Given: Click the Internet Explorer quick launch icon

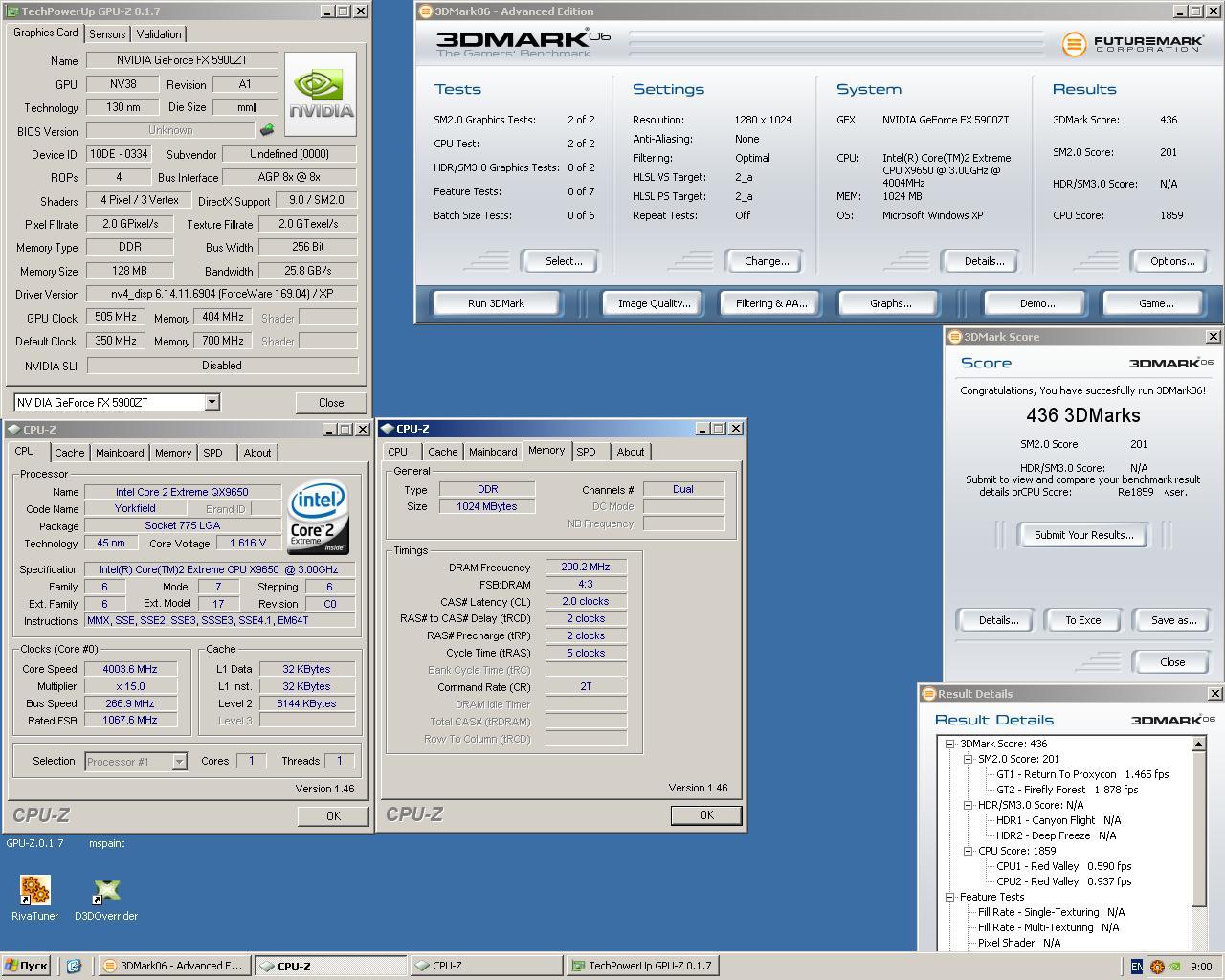Looking at the screenshot, I should click(74, 966).
